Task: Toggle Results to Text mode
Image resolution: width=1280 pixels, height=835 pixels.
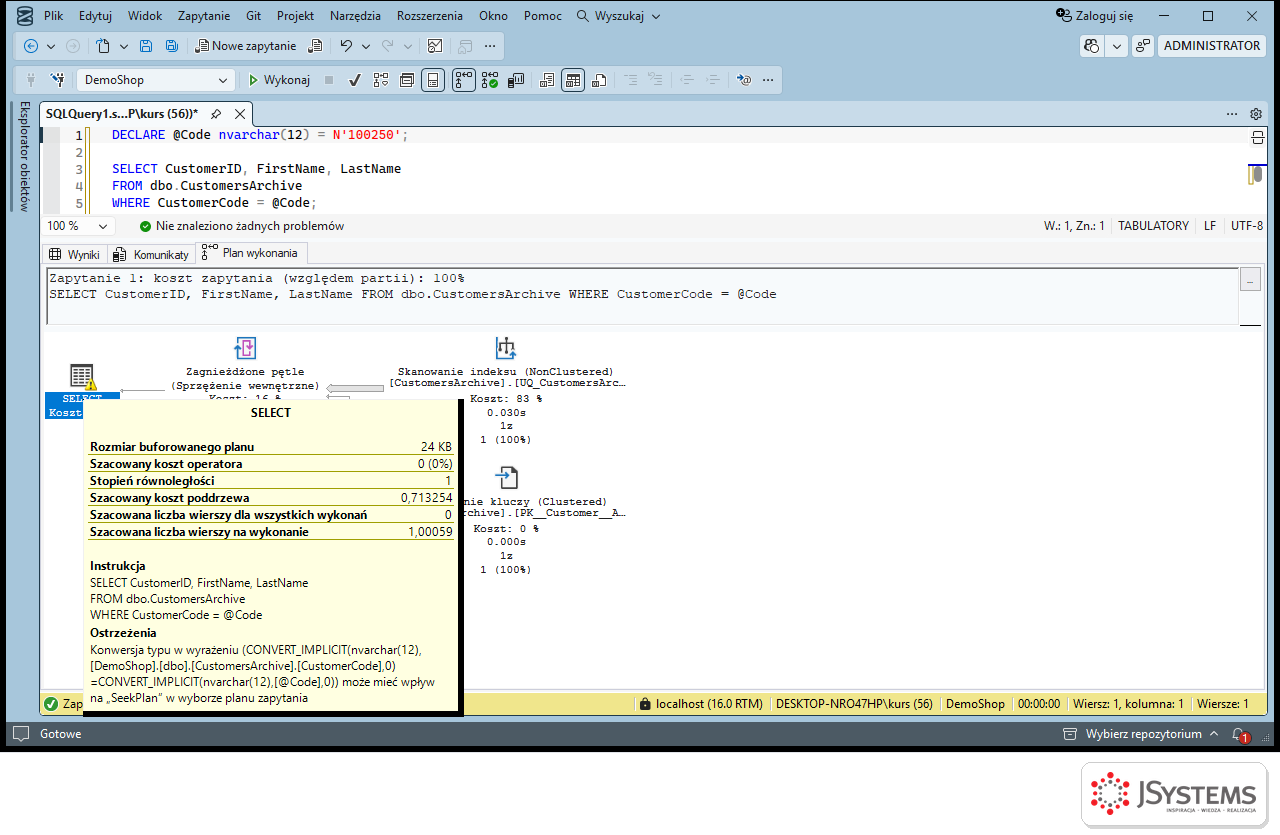Action: pos(546,80)
